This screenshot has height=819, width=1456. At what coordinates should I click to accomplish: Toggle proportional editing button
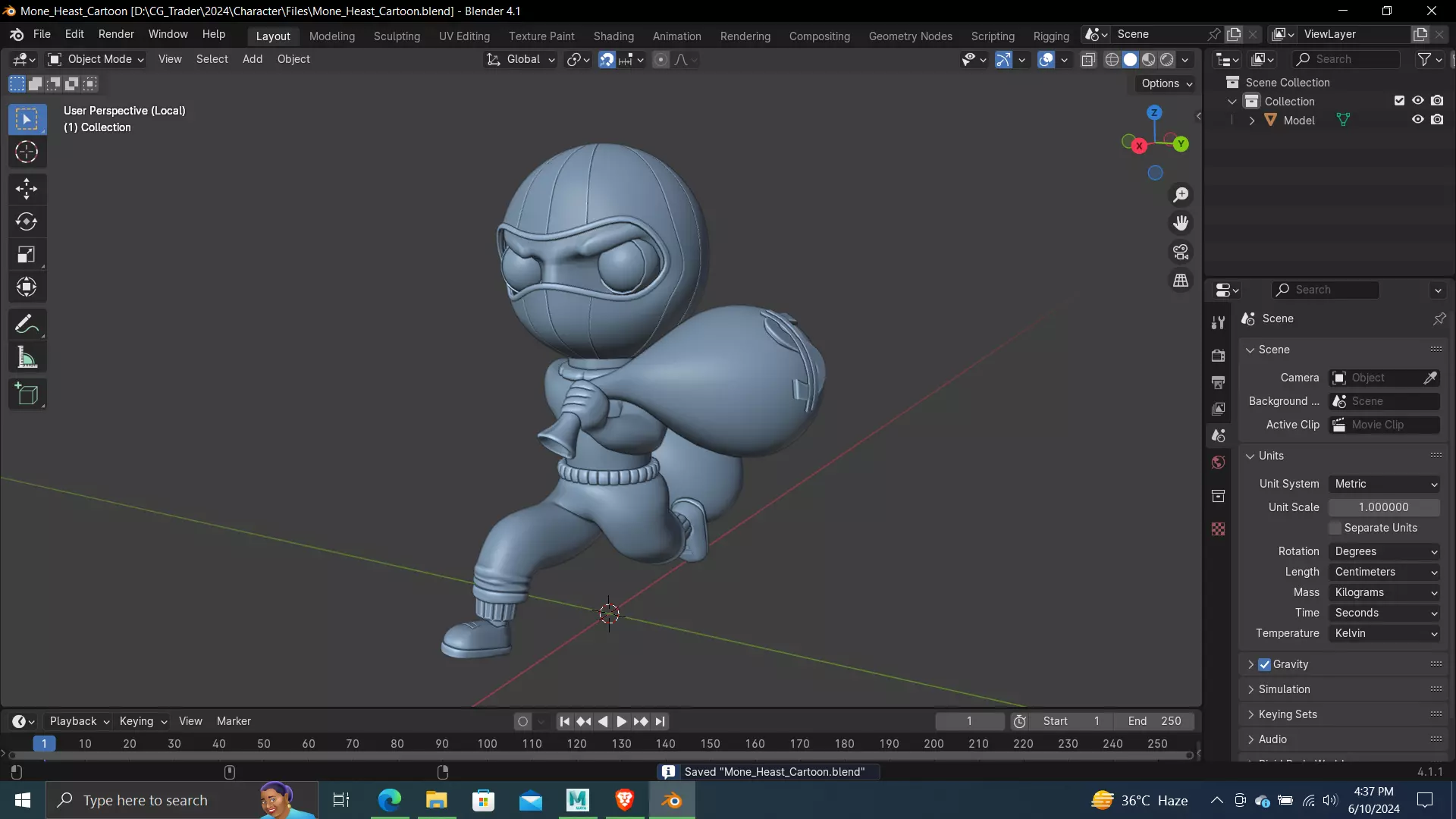click(661, 59)
